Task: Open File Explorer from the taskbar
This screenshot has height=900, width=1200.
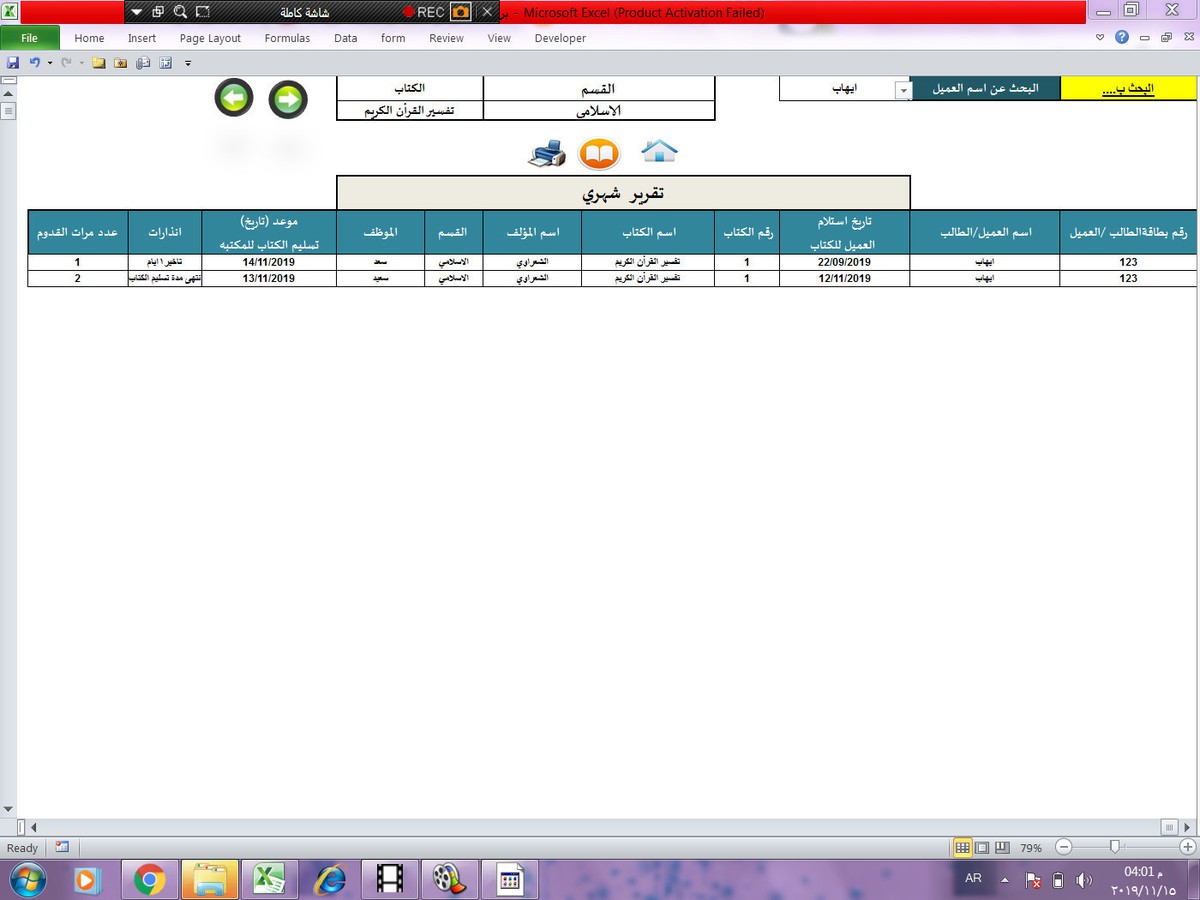Action: (x=210, y=880)
